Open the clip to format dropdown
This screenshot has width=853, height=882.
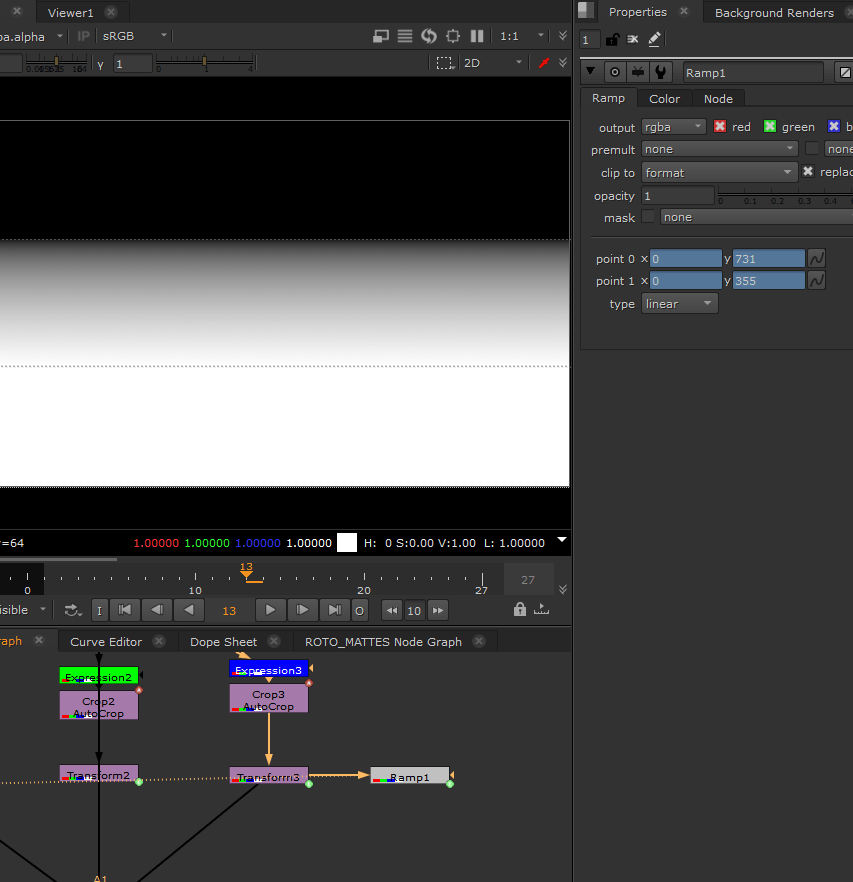719,173
